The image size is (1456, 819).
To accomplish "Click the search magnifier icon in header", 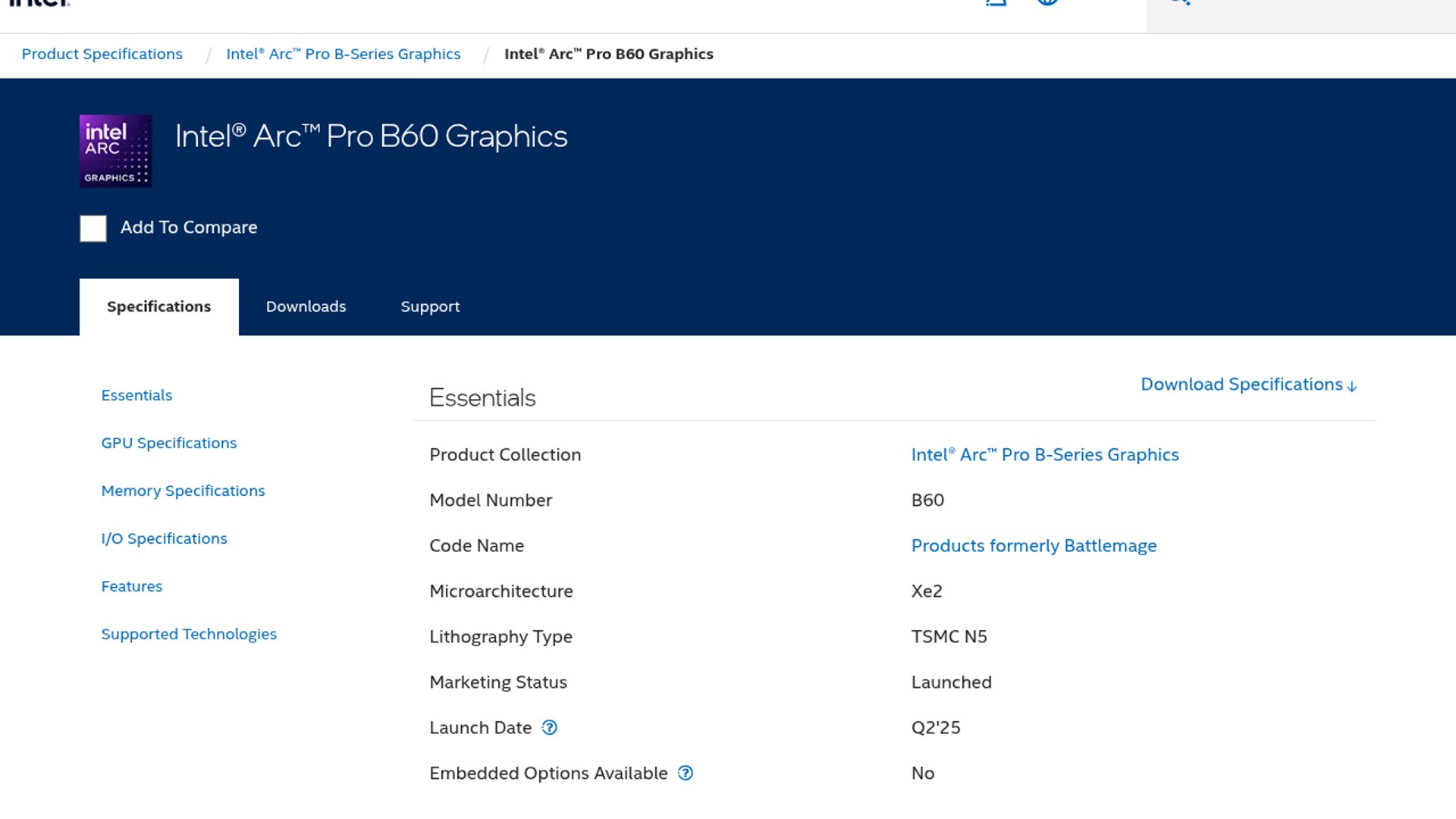I will [x=1180, y=2].
